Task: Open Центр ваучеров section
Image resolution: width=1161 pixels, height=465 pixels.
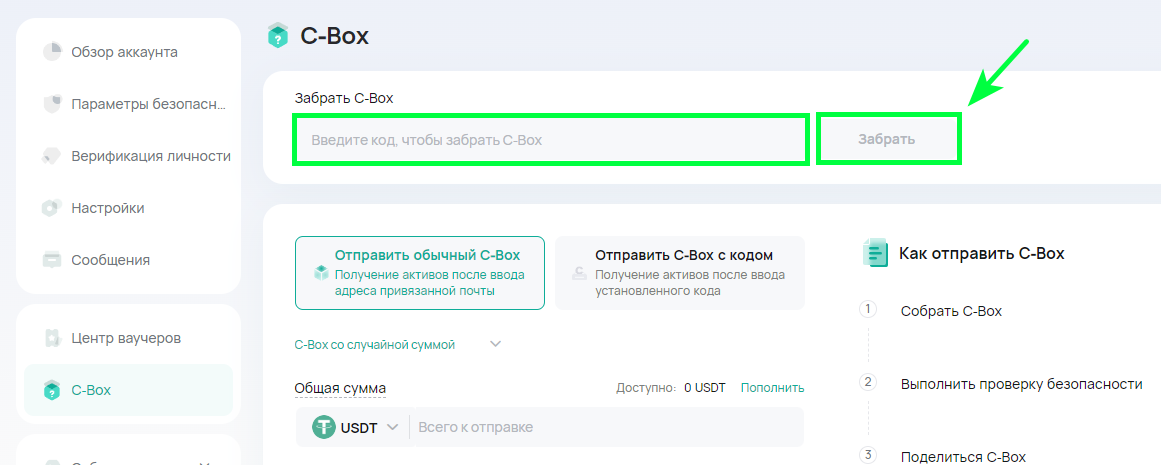Action: [x=126, y=338]
